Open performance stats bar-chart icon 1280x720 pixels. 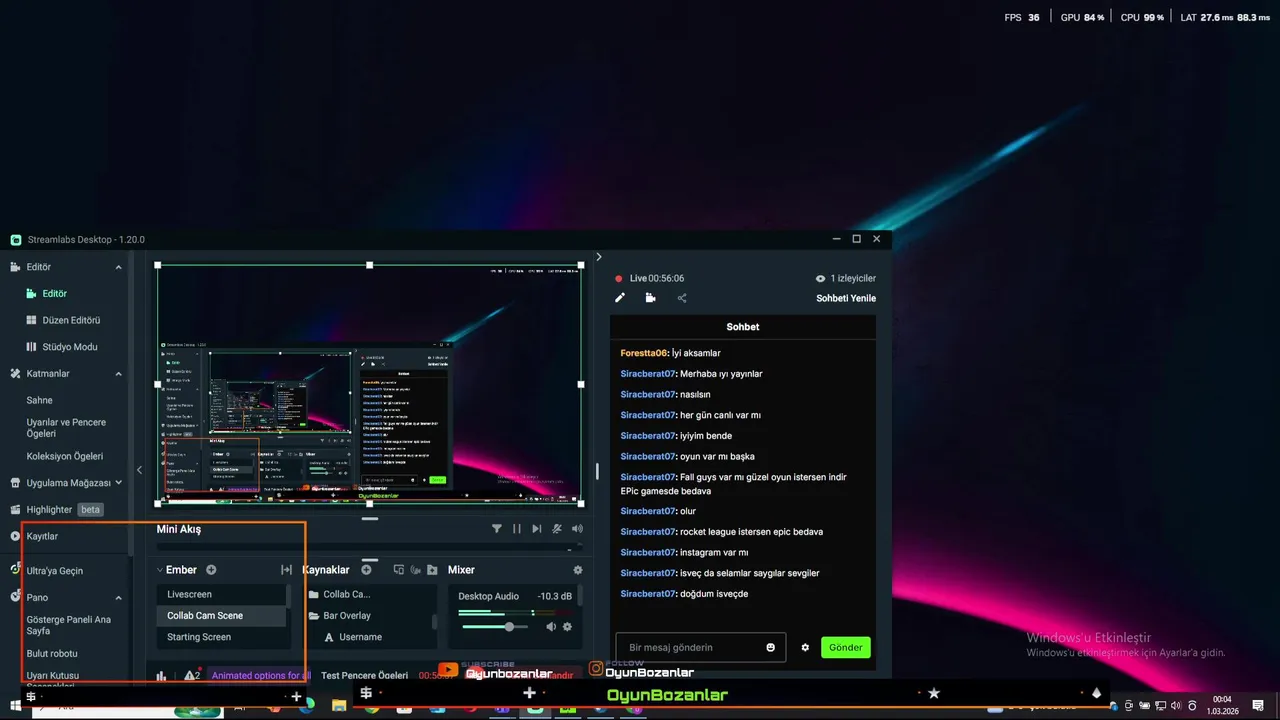pos(161,676)
